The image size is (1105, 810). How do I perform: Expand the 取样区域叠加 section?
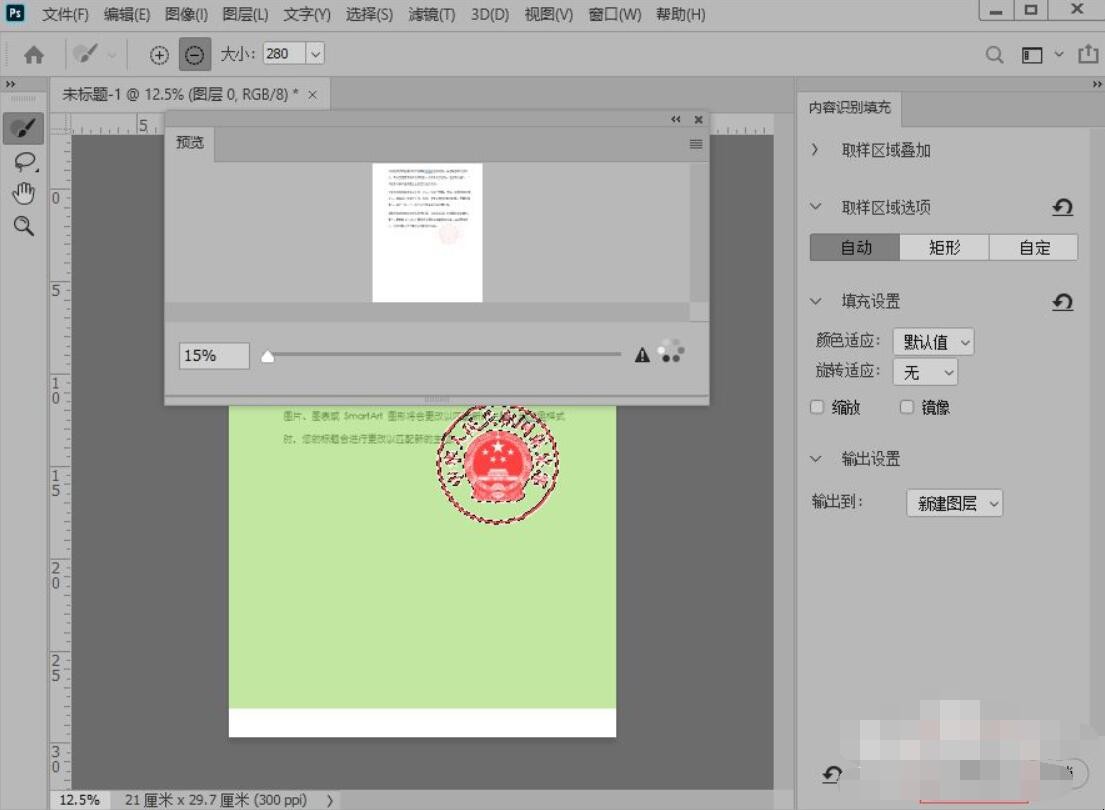click(x=815, y=149)
